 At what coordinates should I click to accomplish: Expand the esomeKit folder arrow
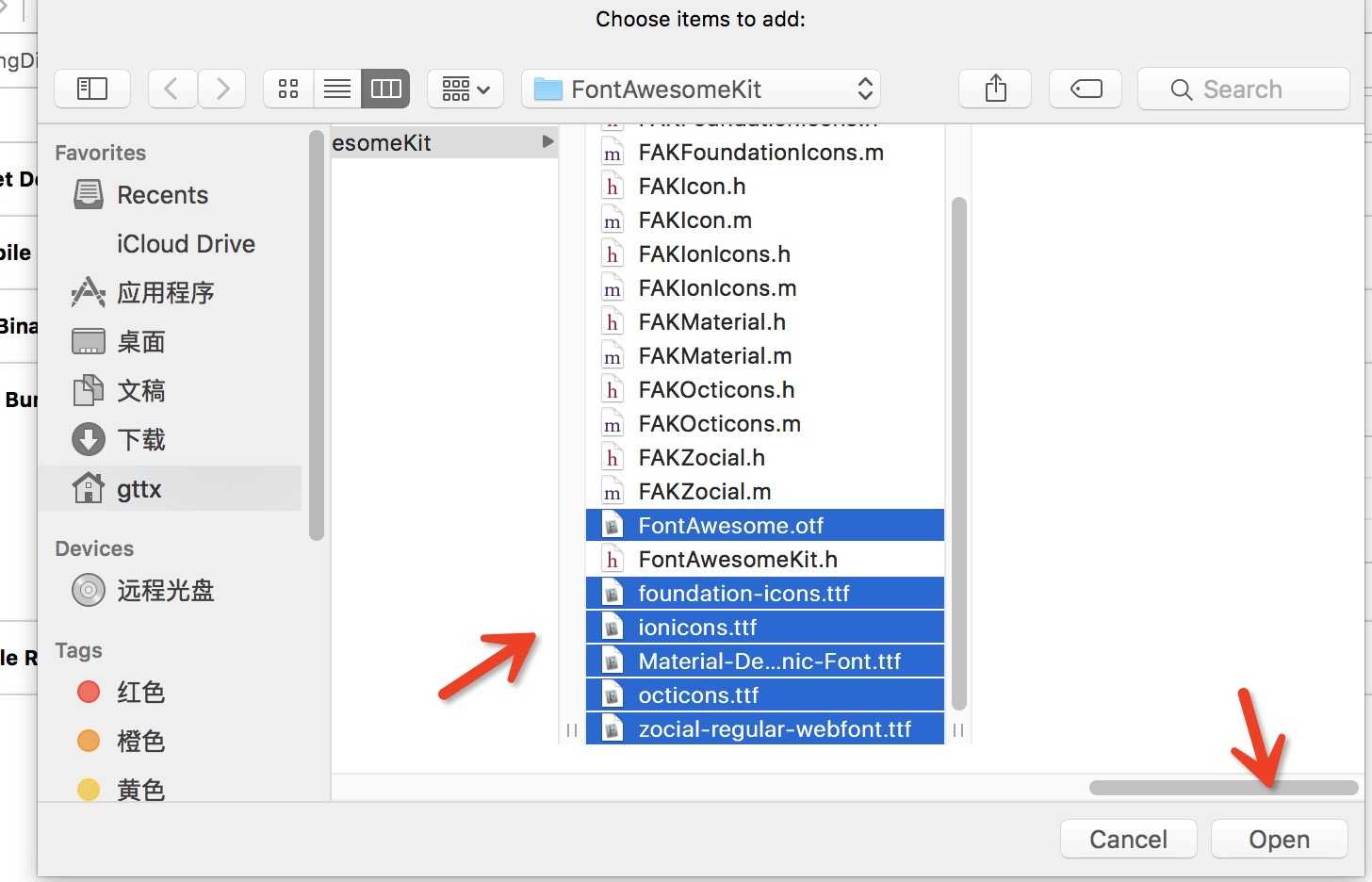click(547, 141)
